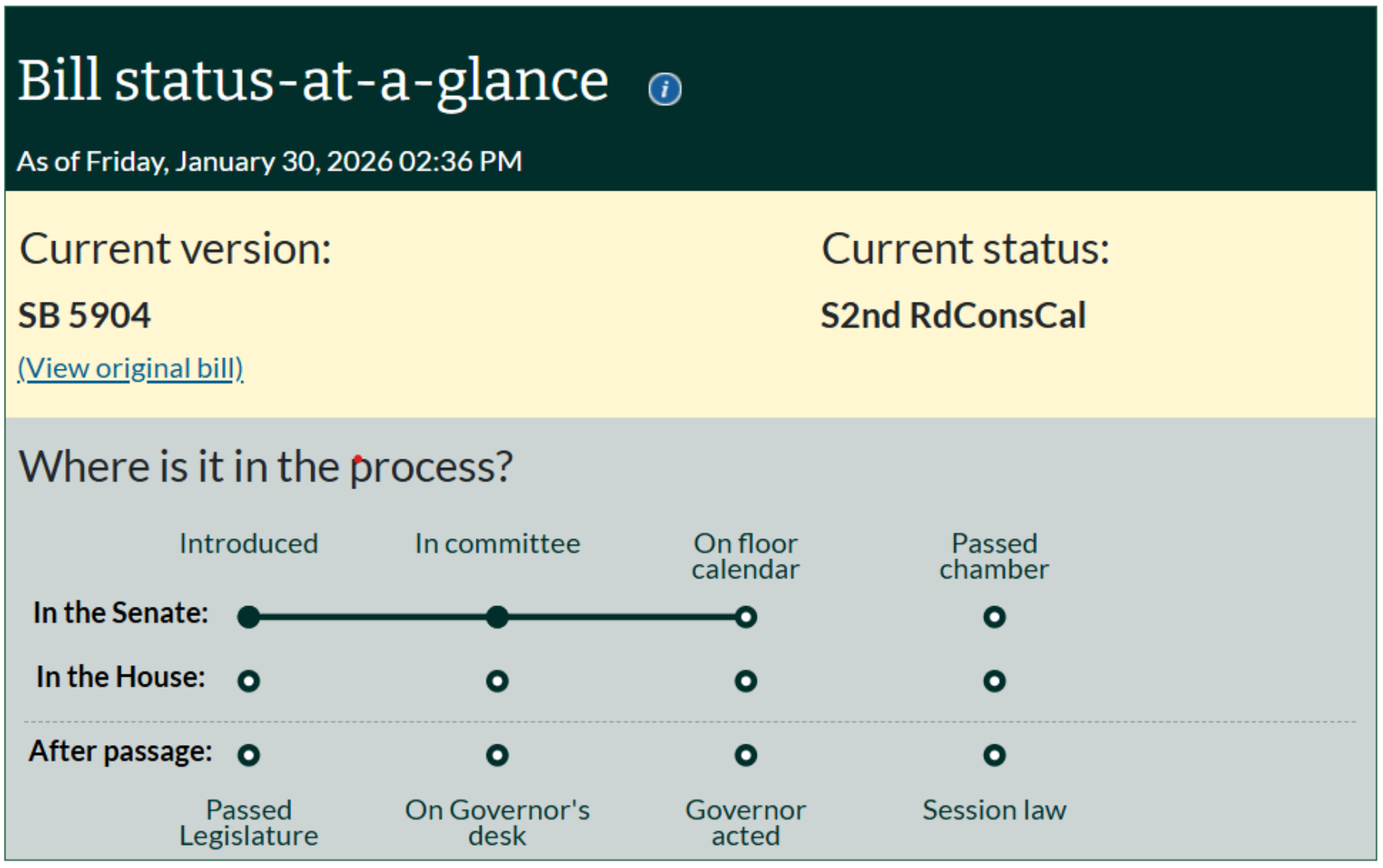Screen dimensions: 1383x868
Task: Click the SB 5904 current version text
Action: [x=85, y=316]
